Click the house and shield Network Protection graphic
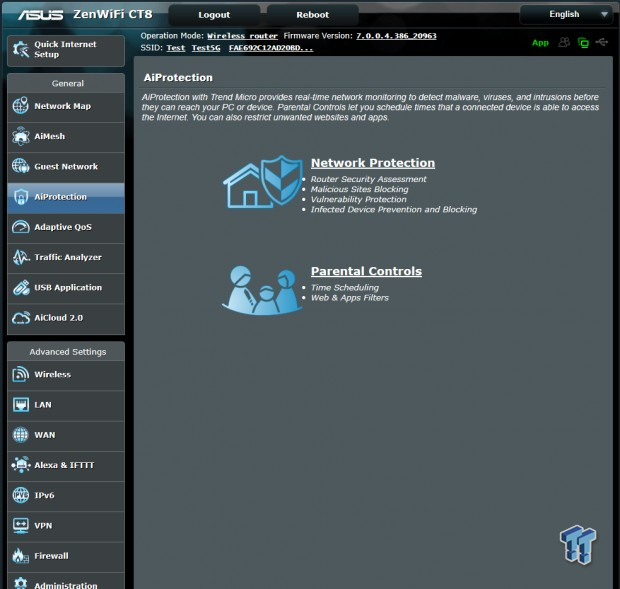The width and height of the screenshot is (620, 589). (263, 182)
